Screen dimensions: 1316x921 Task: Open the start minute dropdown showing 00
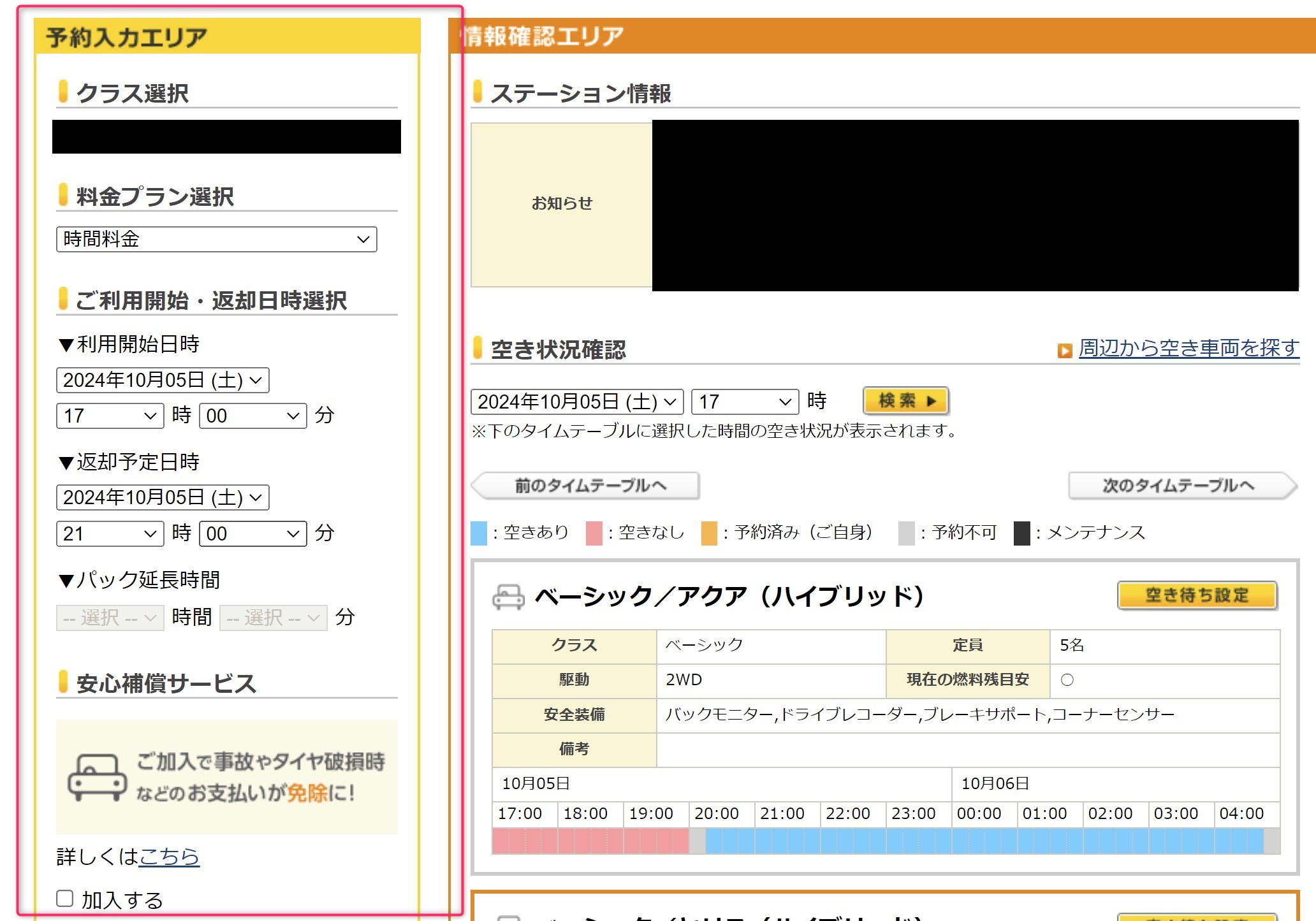(252, 416)
